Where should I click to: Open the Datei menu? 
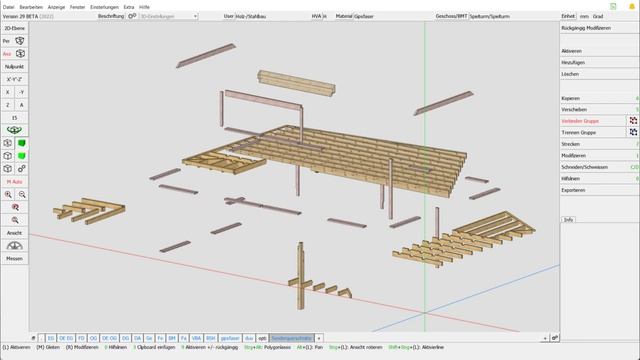pos(8,7)
